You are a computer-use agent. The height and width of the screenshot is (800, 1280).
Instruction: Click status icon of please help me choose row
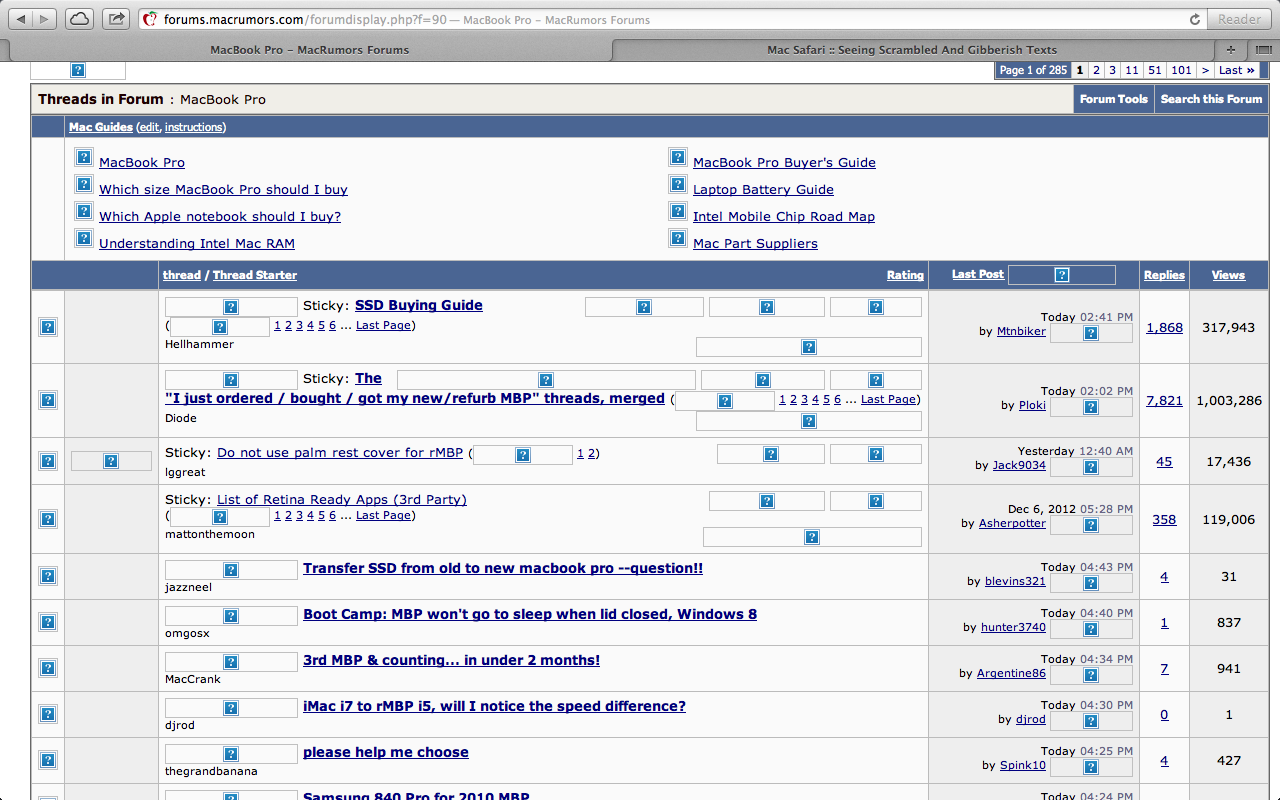(48, 761)
